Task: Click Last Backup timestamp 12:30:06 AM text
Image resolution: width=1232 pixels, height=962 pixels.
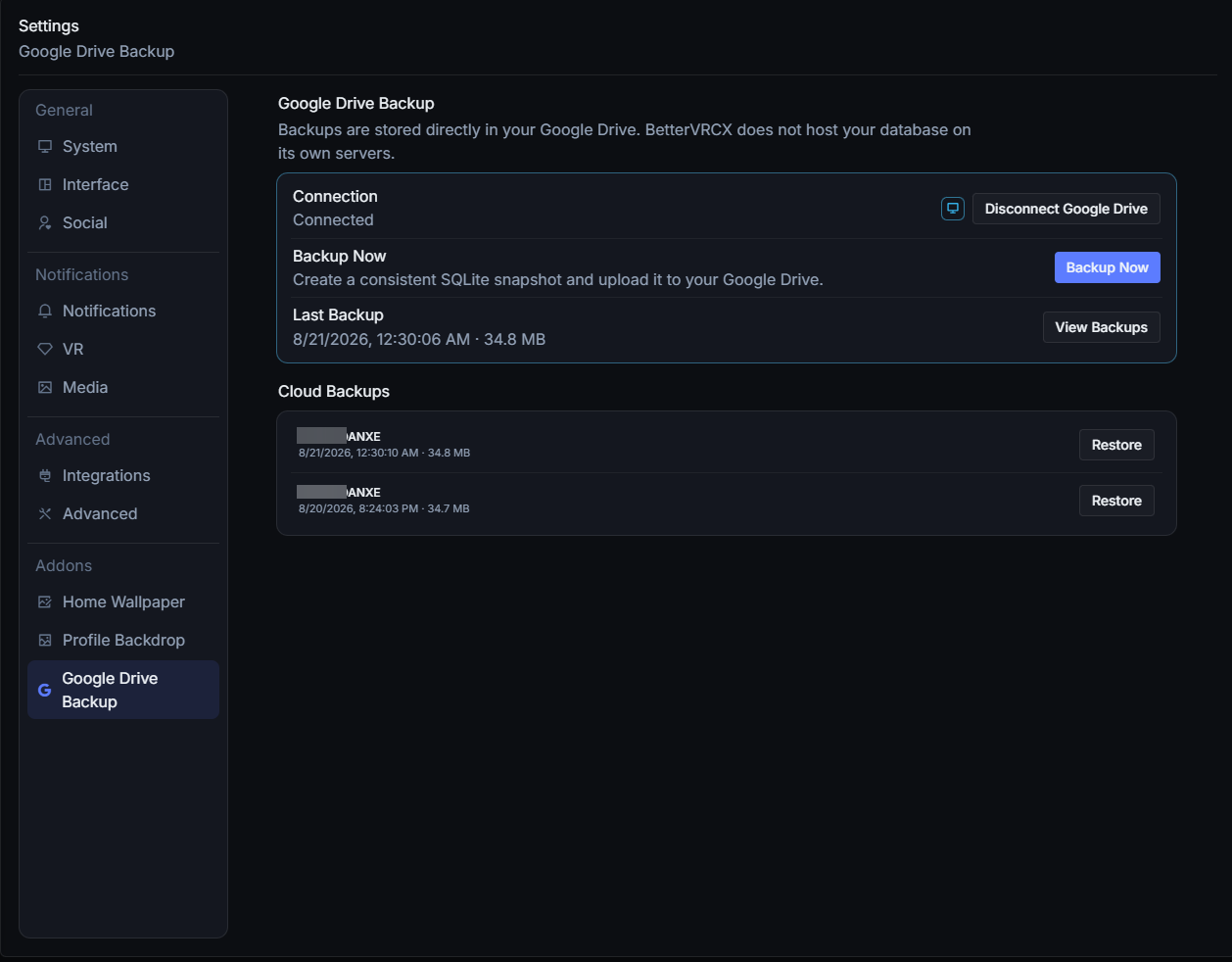Action: pyautogui.click(x=419, y=339)
